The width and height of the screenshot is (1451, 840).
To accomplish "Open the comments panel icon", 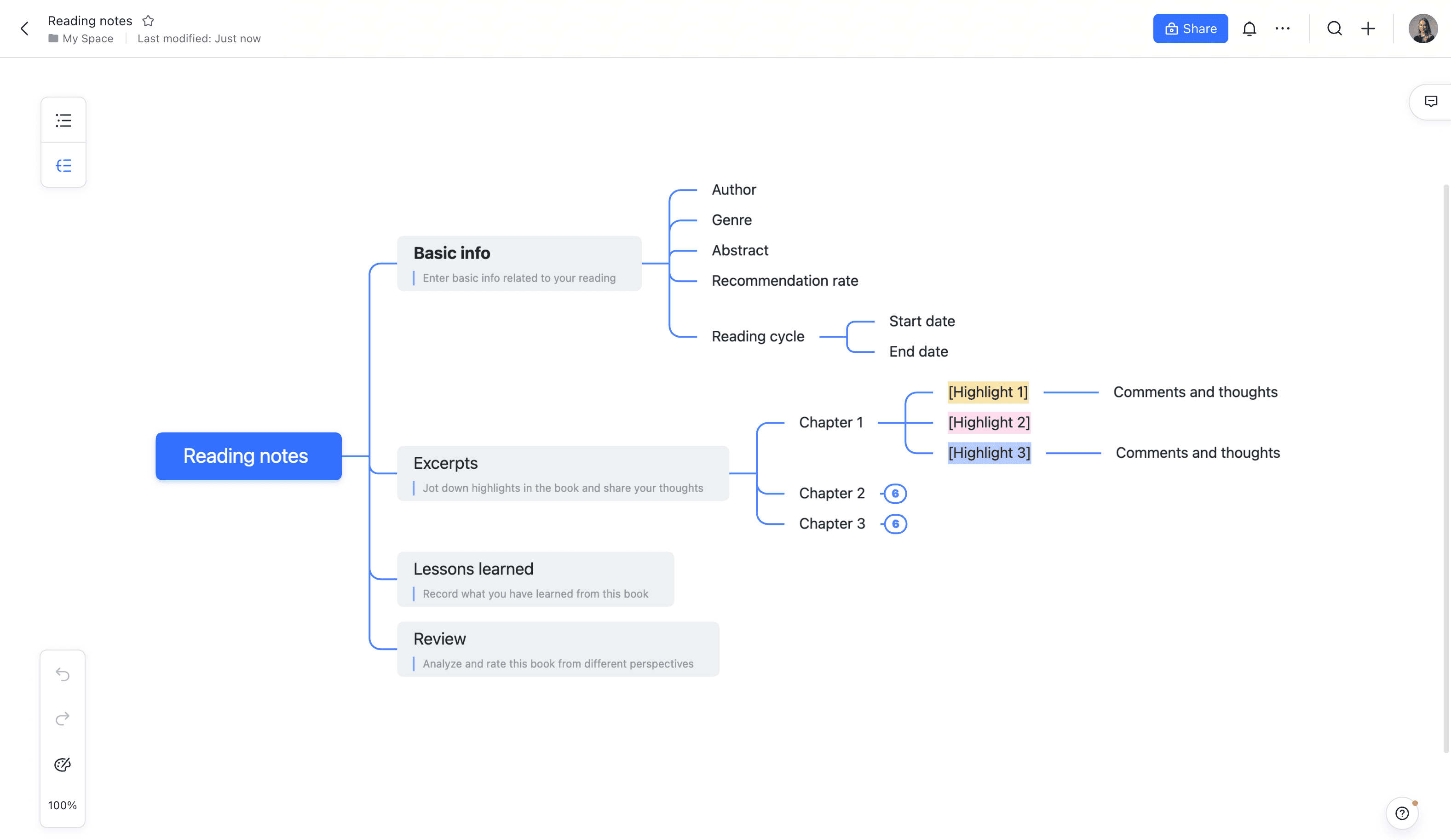I will coord(1430,102).
